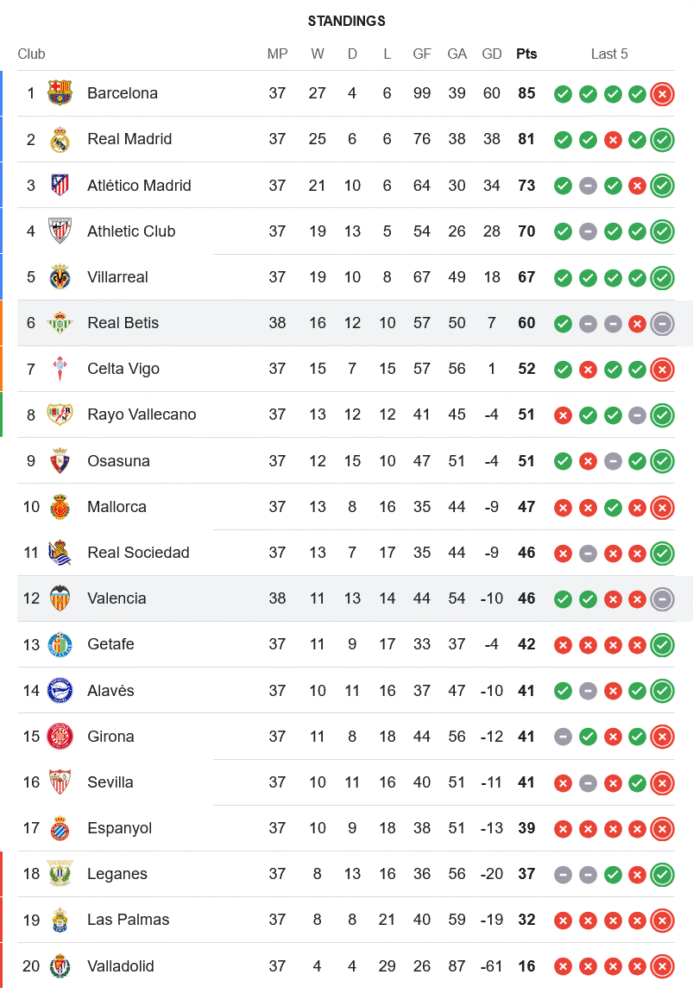Click Barcelona's most recent loss icon
Viewport: 693px width, 1000px height.
tap(661, 94)
